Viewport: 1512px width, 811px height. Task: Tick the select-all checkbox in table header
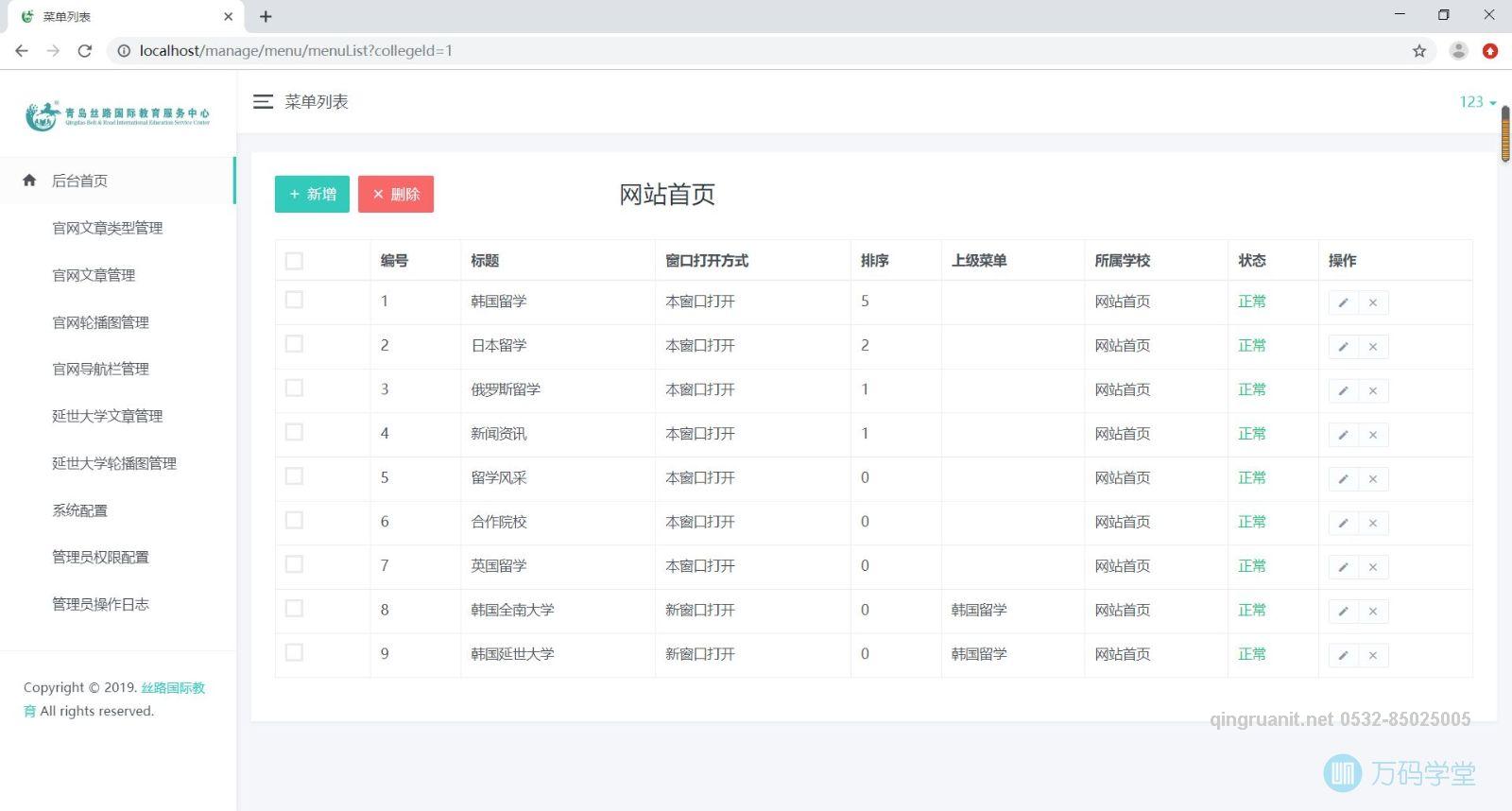coord(294,261)
